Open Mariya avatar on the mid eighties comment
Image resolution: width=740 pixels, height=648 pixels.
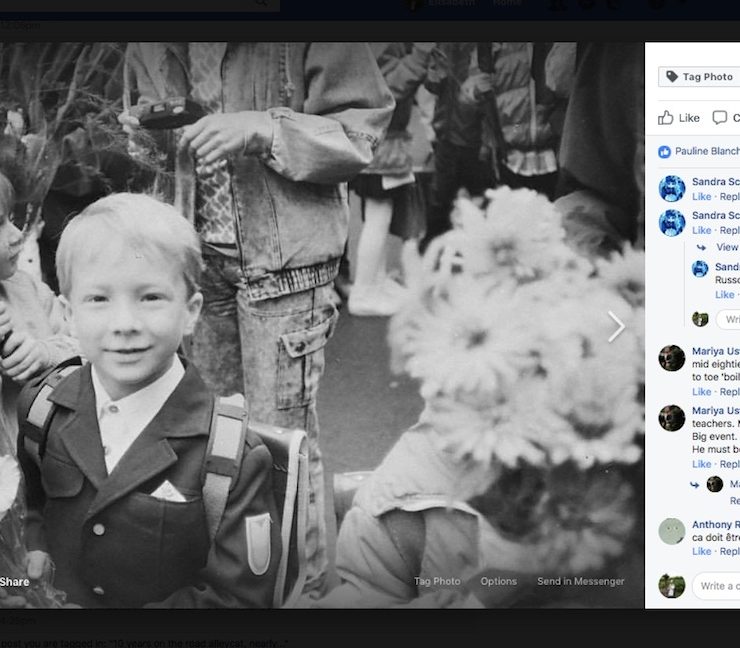pyautogui.click(x=672, y=358)
